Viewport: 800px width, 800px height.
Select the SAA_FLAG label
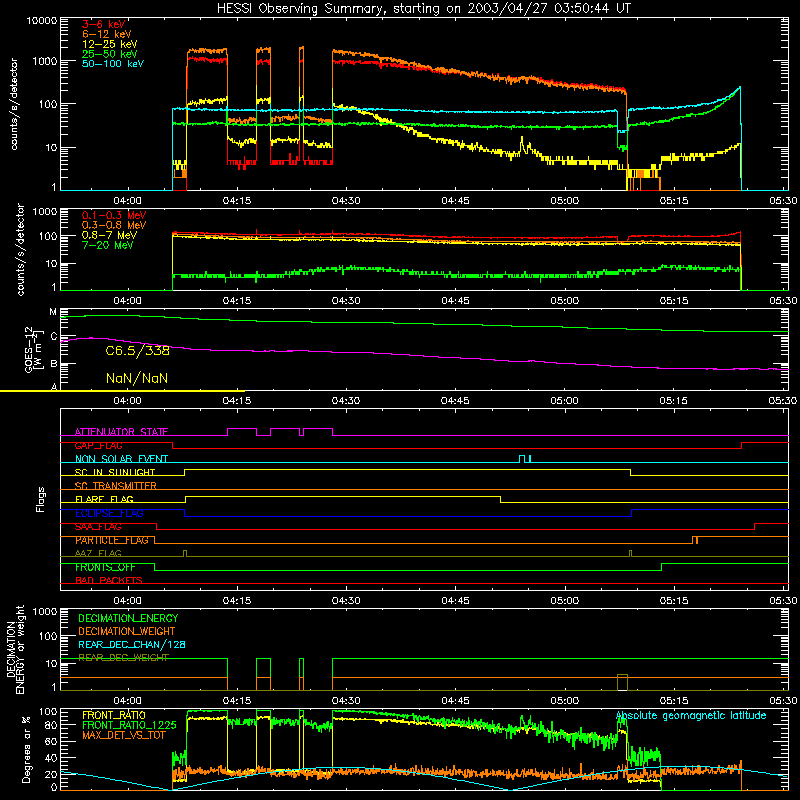[x=98, y=527]
